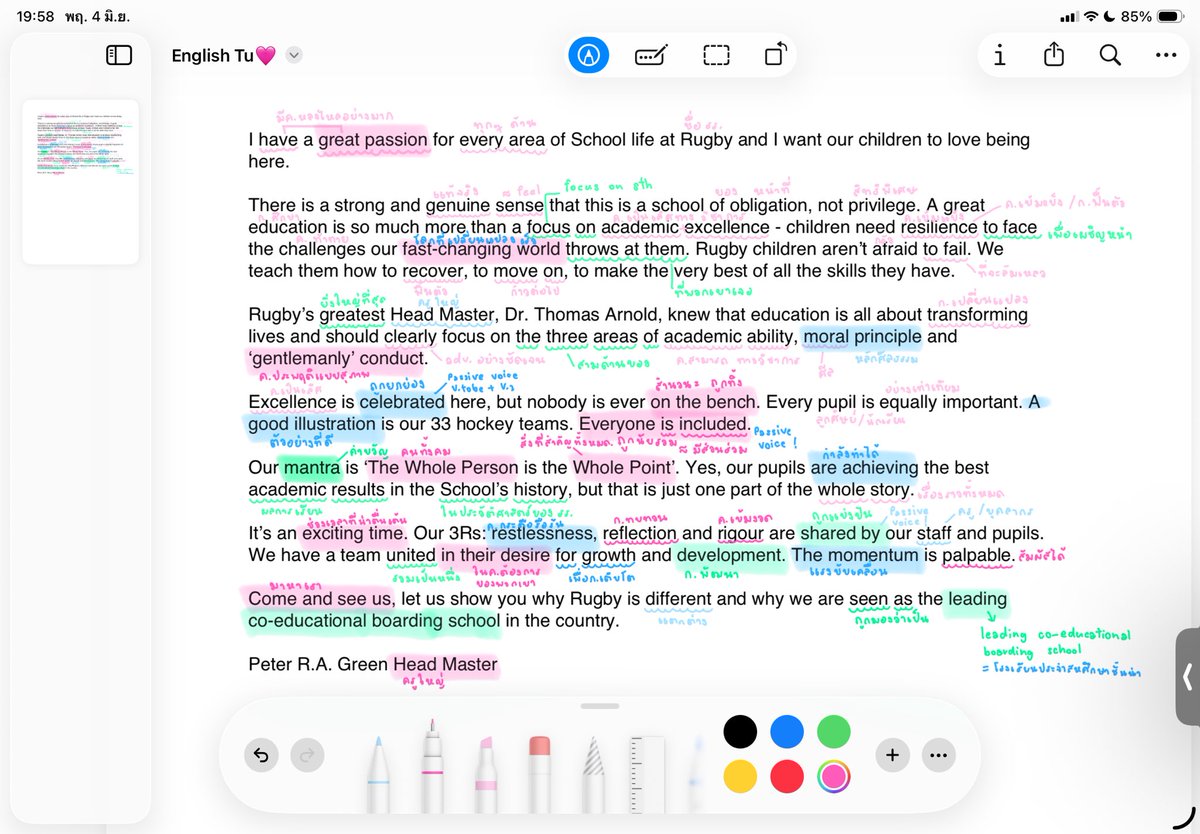
Task: Tap the redo arrow button
Action: pyautogui.click(x=308, y=755)
